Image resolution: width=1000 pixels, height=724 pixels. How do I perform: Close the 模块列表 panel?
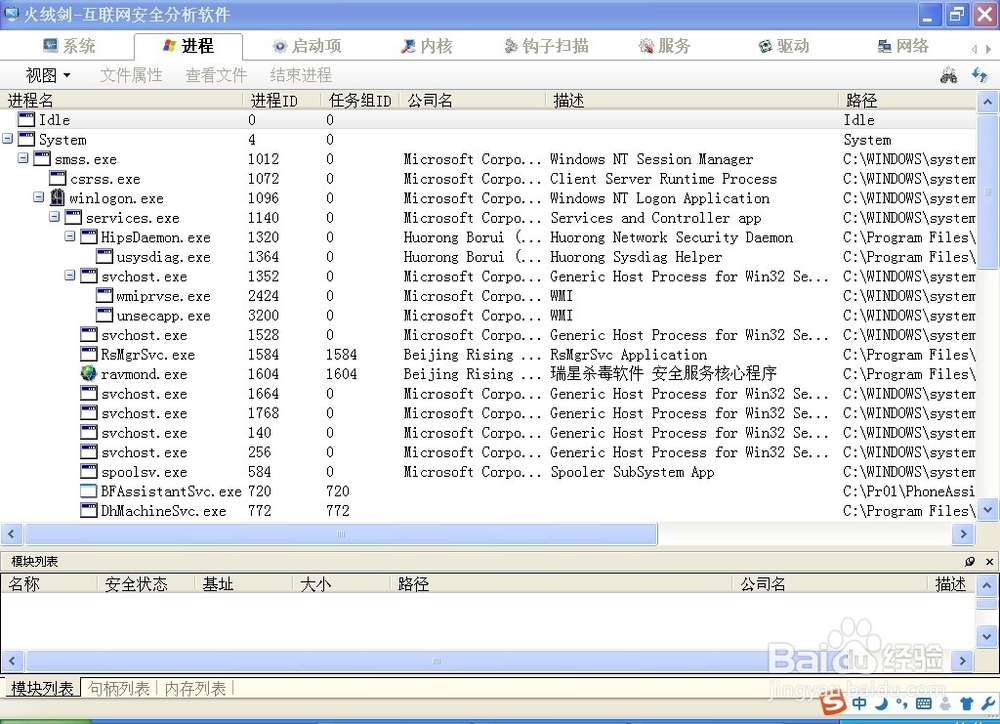click(x=989, y=561)
